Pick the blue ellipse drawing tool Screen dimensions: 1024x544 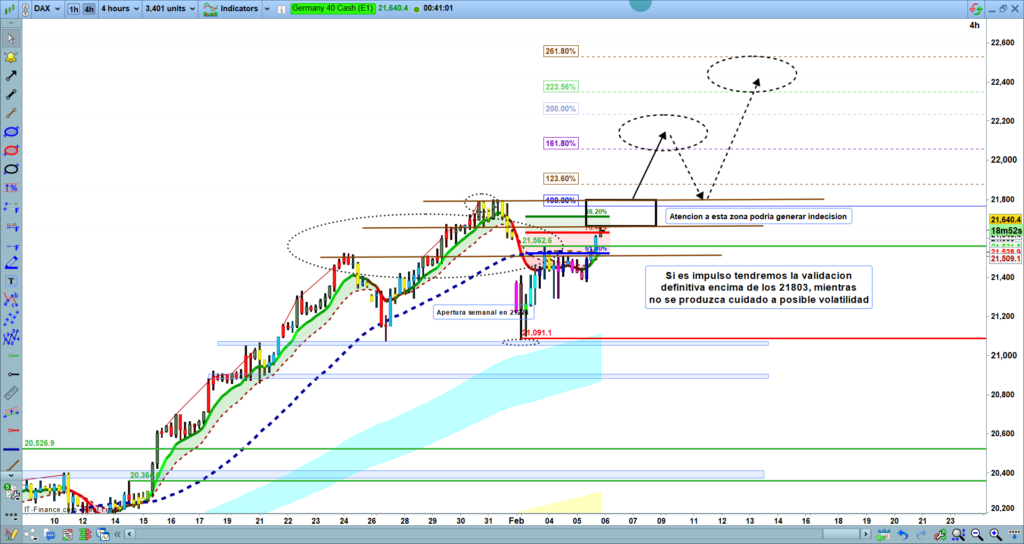(11, 132)
